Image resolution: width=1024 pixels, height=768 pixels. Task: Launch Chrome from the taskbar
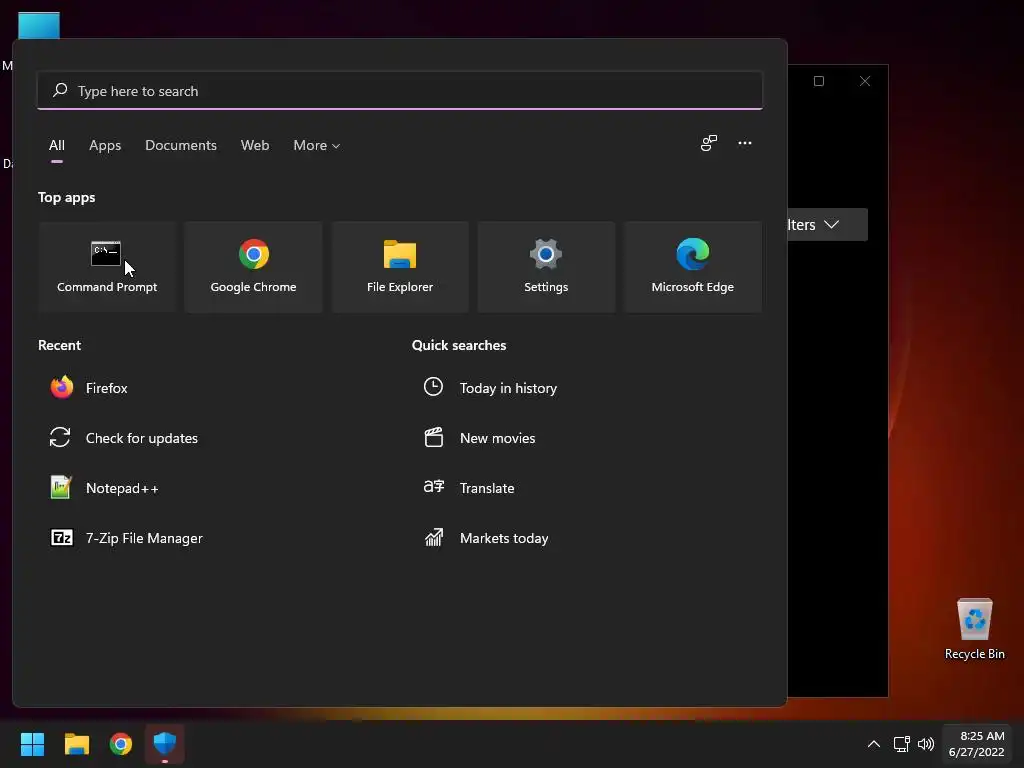121,744
